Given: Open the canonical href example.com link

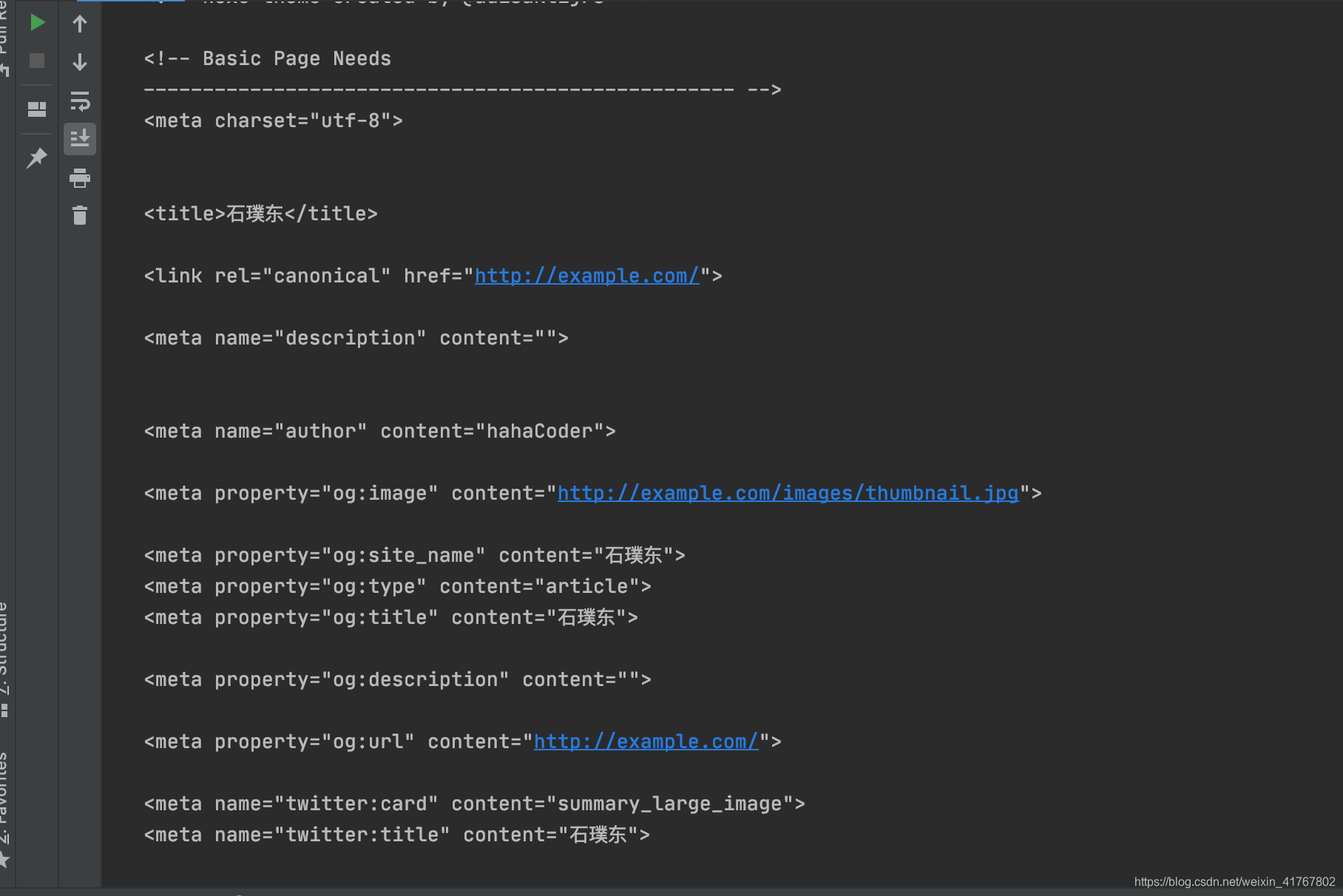Looking at the screenshot, I should pos(586,276).
